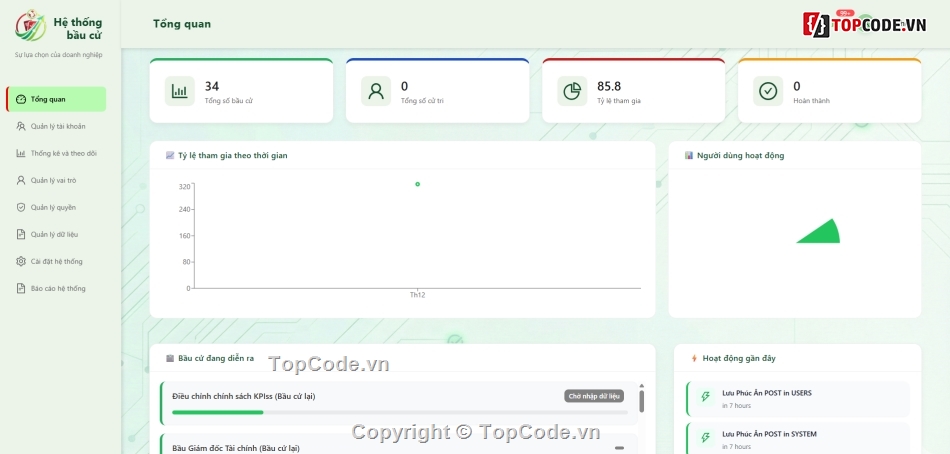Screen dimensions: 950x454
Task: Open Quản lý tài khoản menu item
Action: (56, 126)
